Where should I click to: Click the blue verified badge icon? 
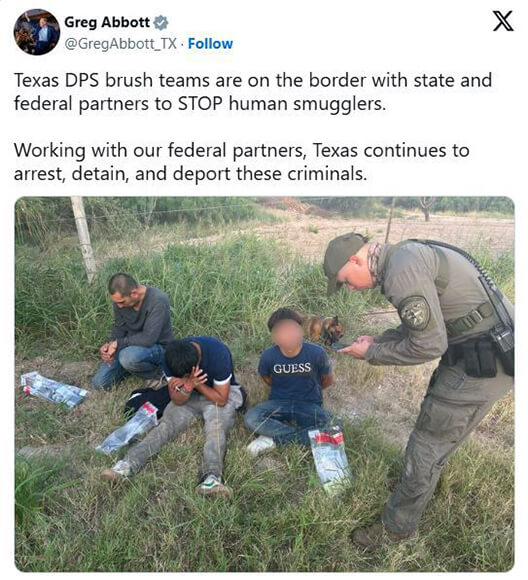click(x=161, y=23)
